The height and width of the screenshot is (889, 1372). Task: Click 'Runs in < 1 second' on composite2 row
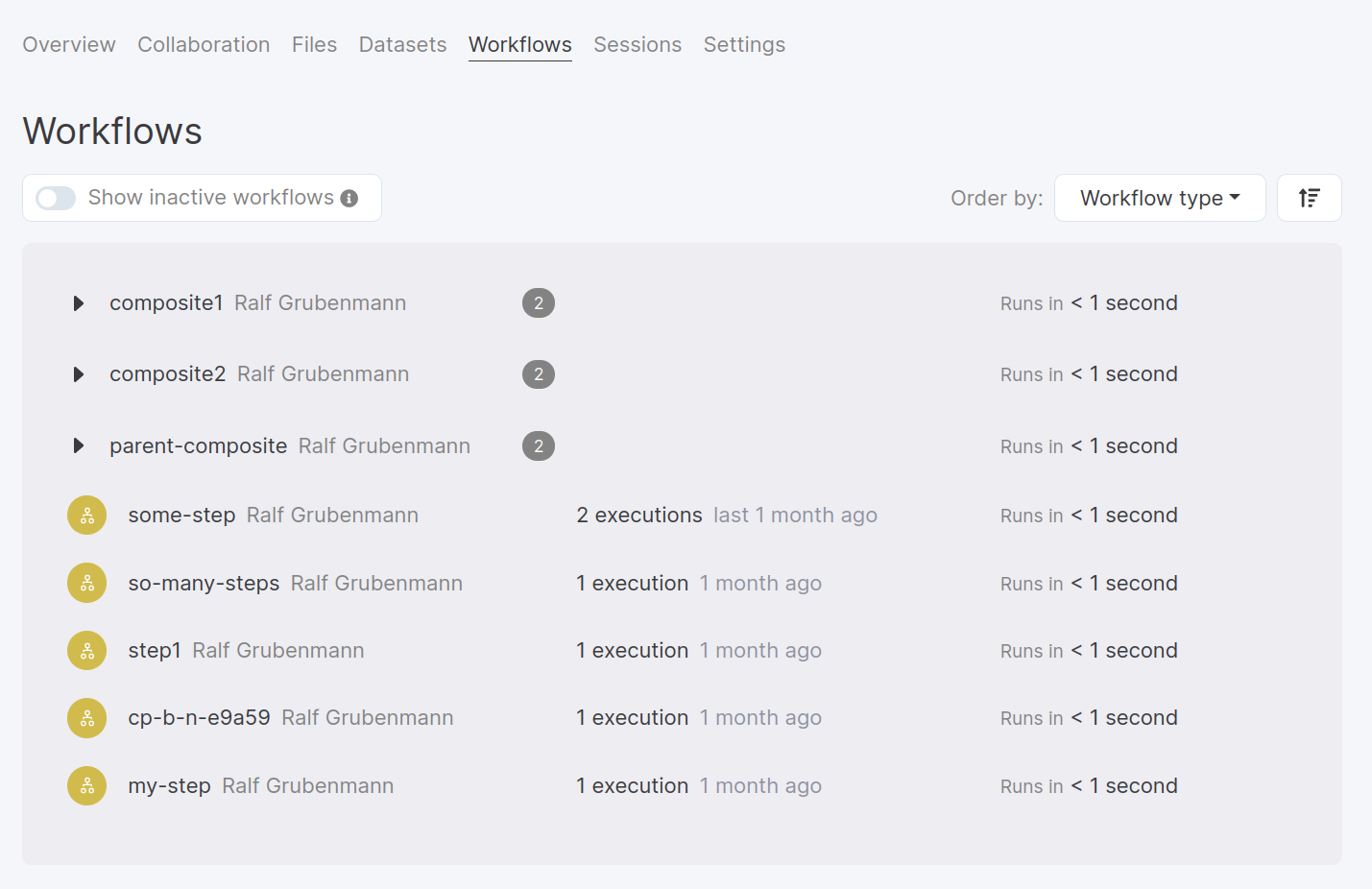click(x=1089, y=374)
